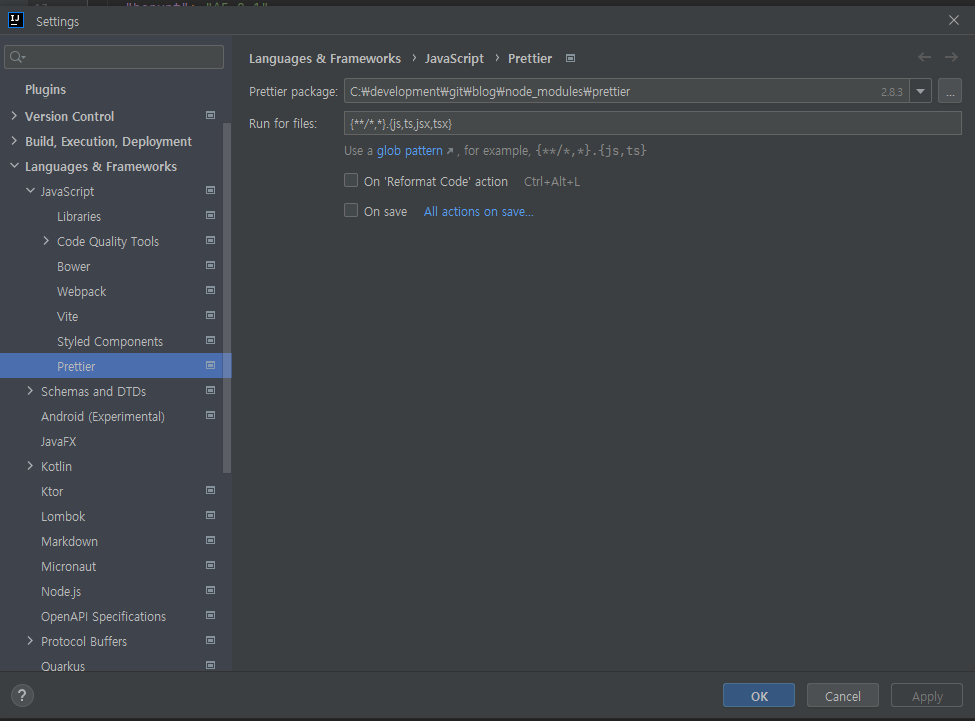Click project-level icon beside Bower

pos(210,265)
